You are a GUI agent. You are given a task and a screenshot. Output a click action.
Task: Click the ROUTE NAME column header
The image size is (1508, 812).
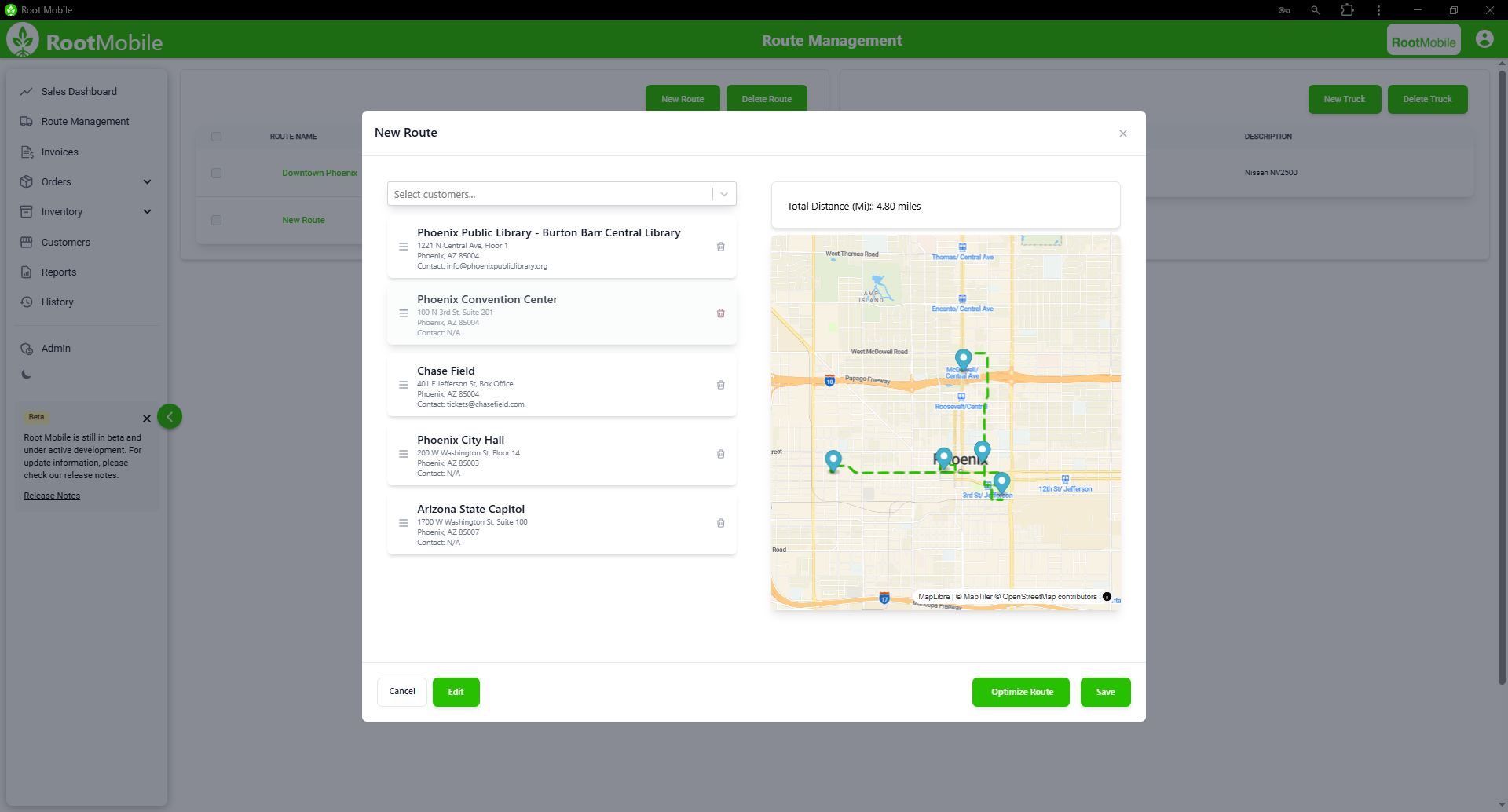[x=294, y=137]
